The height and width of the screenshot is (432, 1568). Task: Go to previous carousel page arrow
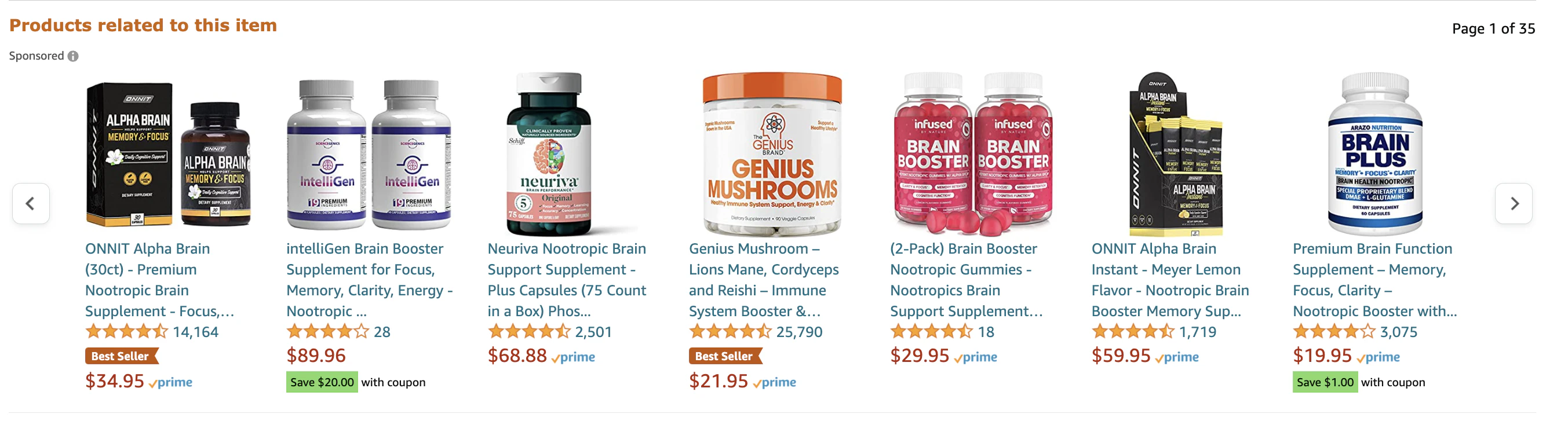click(31, 203)
